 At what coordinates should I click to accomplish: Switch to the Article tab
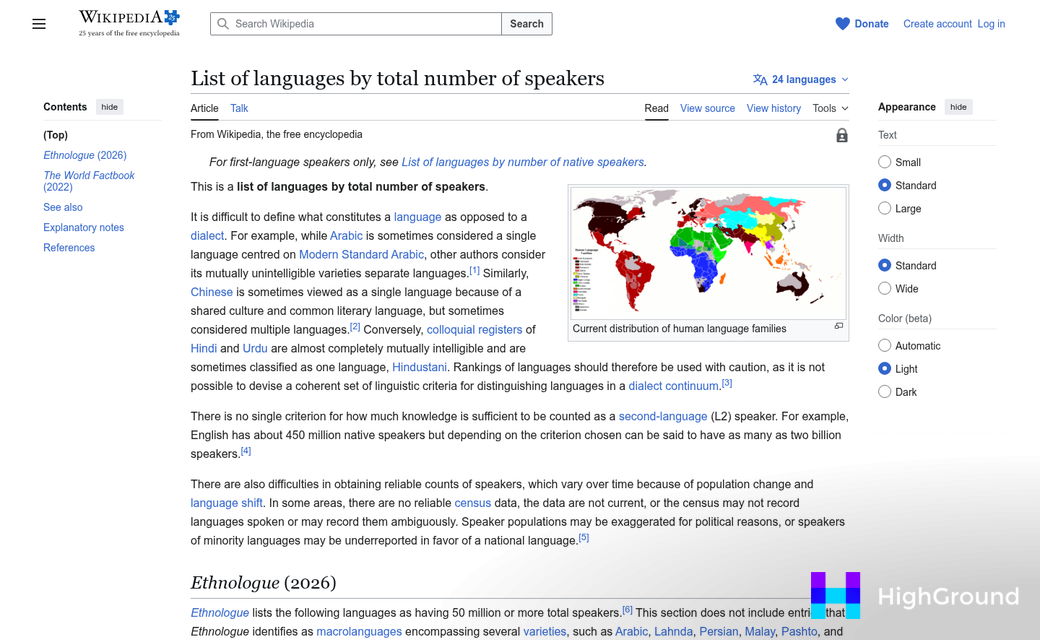pos(204,108)
